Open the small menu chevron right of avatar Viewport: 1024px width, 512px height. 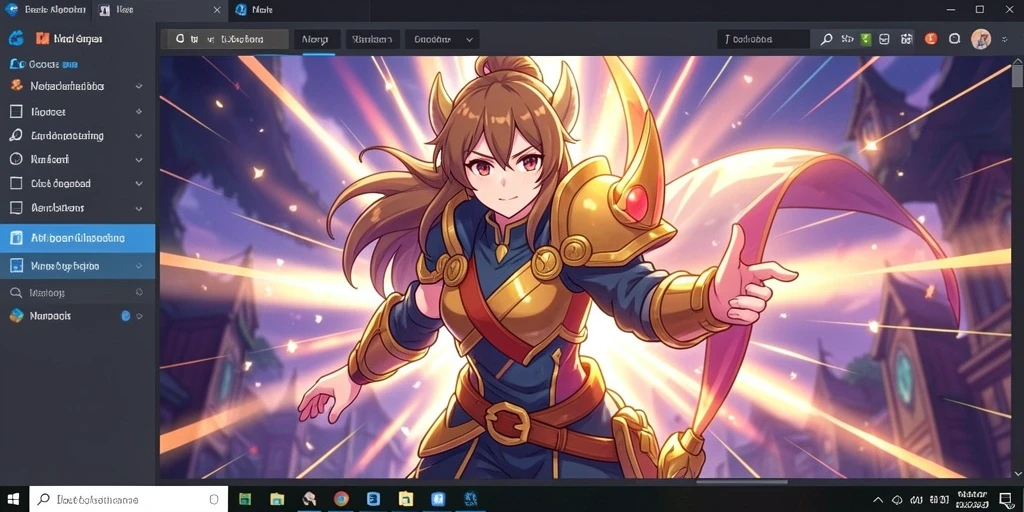coord(1004,40)
